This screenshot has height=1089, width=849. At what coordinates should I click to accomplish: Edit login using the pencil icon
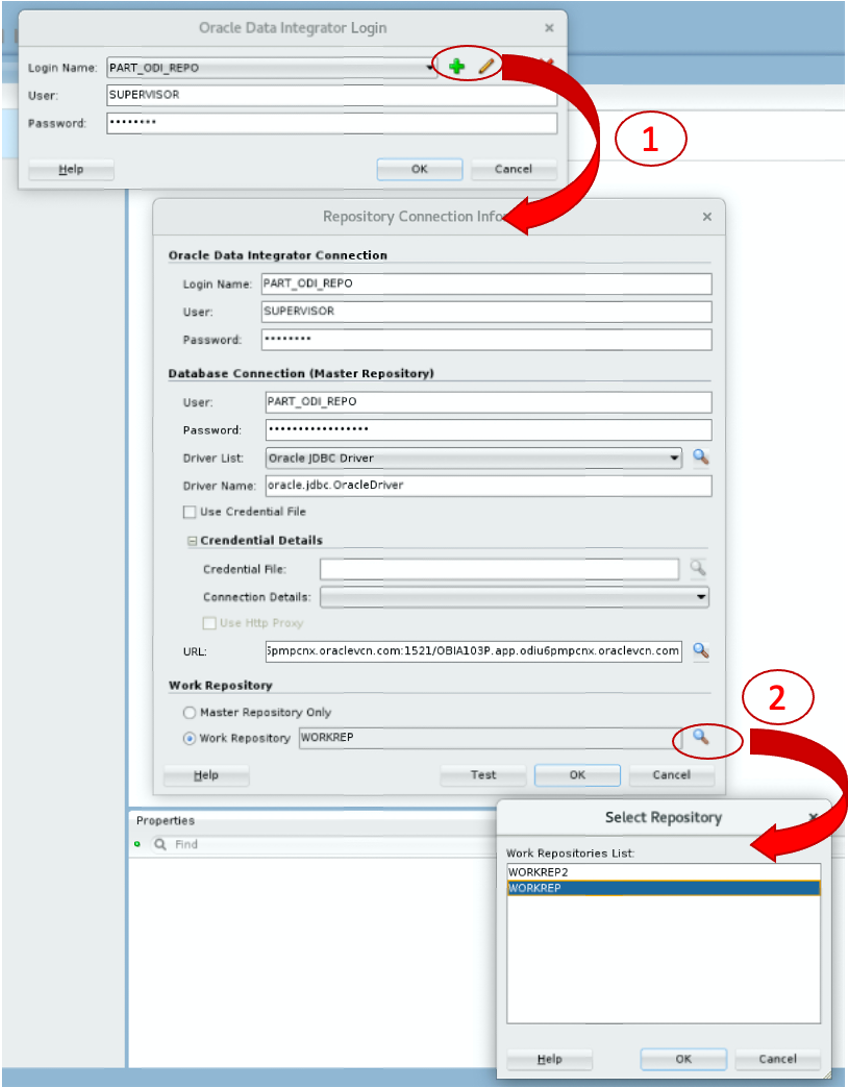point(486,67)
